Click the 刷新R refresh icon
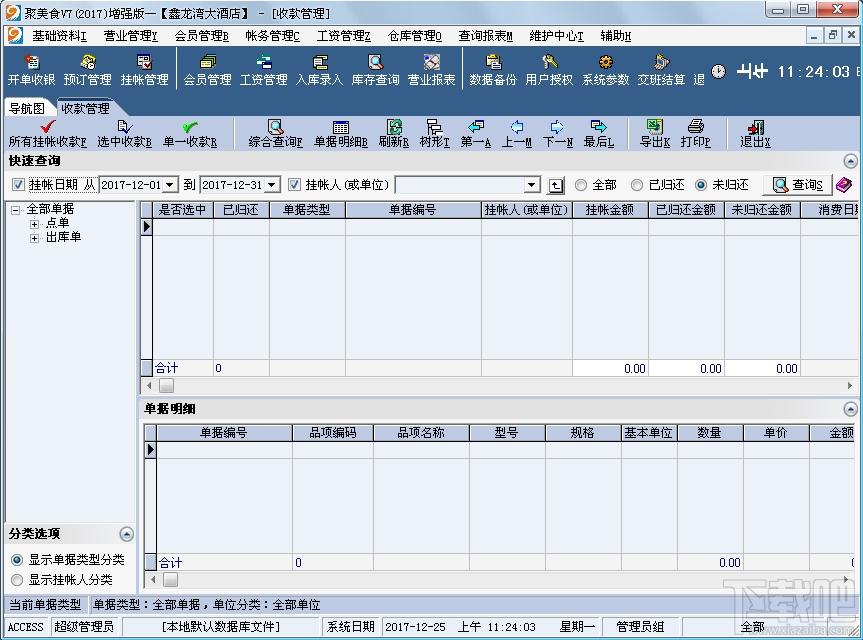The height and width of the screenshot is (640, 863). point(394,127)
